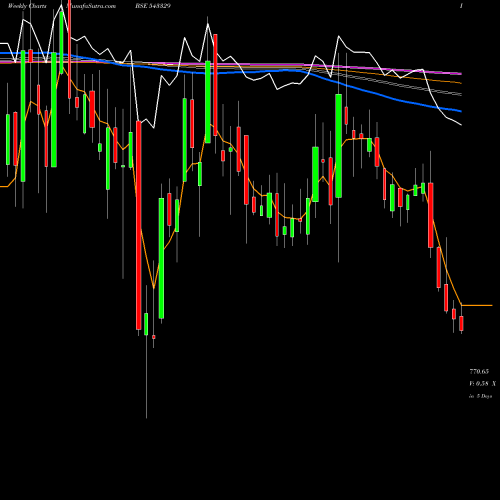Click the "Weekly Charts" title text
Image resolution: width=500 pixels, height=500 pixels.
click(x=27, y=6)
